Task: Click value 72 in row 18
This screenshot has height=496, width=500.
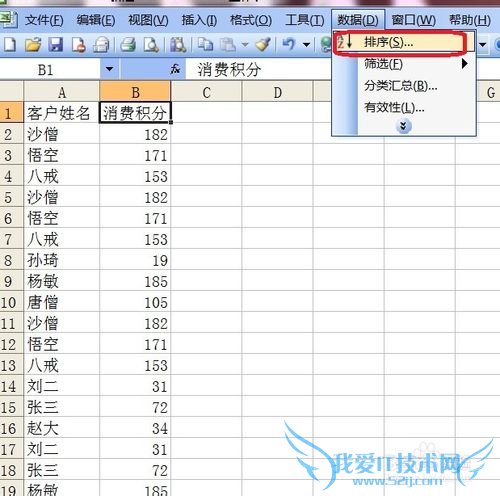Action: pos(135,470)
